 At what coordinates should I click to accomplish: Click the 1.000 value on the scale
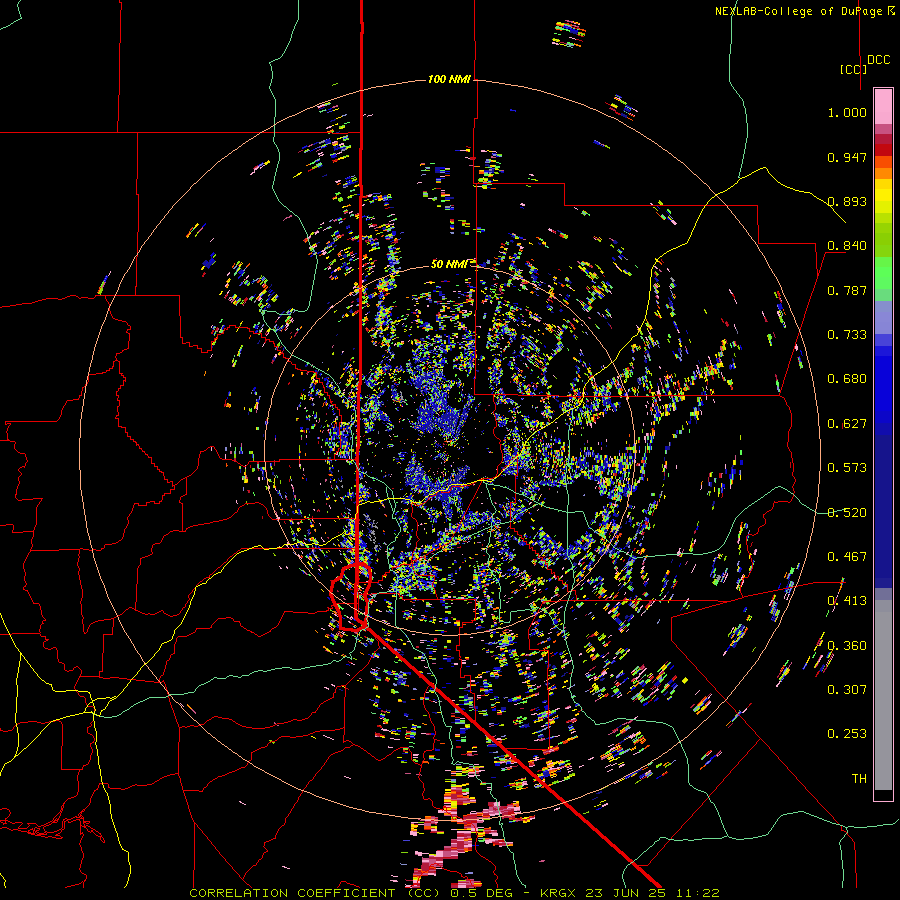[847, 112]
